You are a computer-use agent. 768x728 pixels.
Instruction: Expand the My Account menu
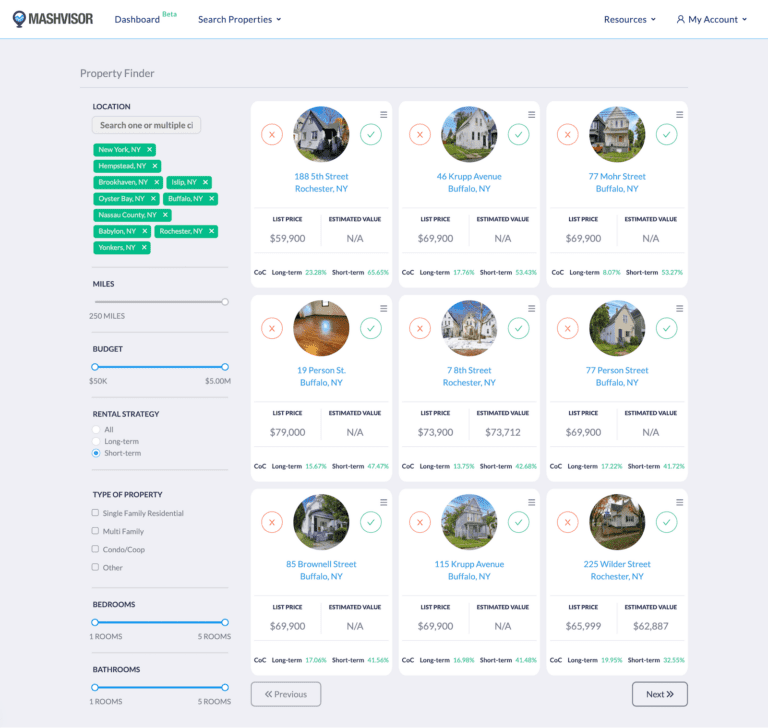pyautogui.click(x=713, y=19)
